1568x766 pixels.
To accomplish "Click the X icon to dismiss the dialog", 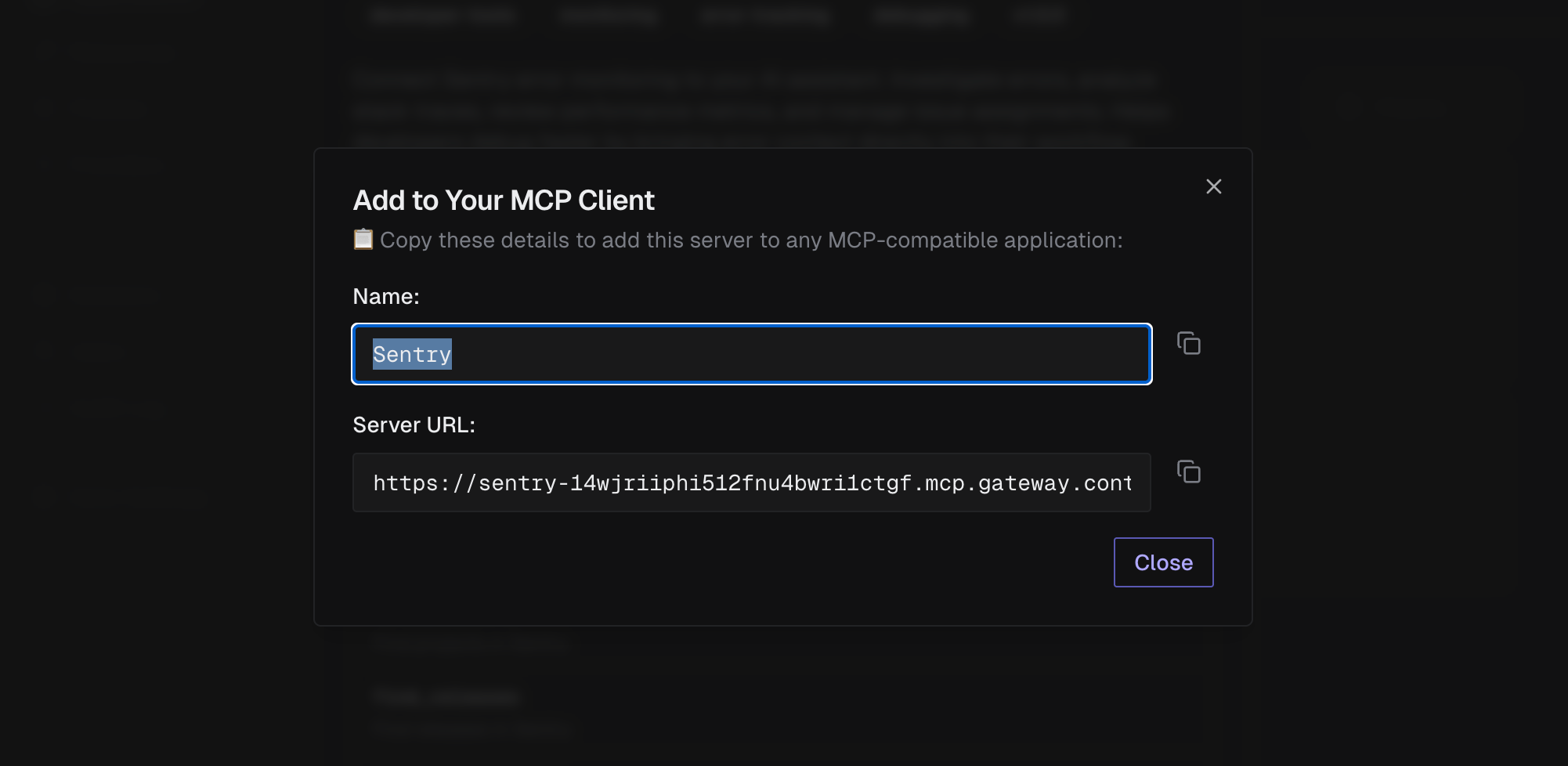I will tap(1213, 186).
